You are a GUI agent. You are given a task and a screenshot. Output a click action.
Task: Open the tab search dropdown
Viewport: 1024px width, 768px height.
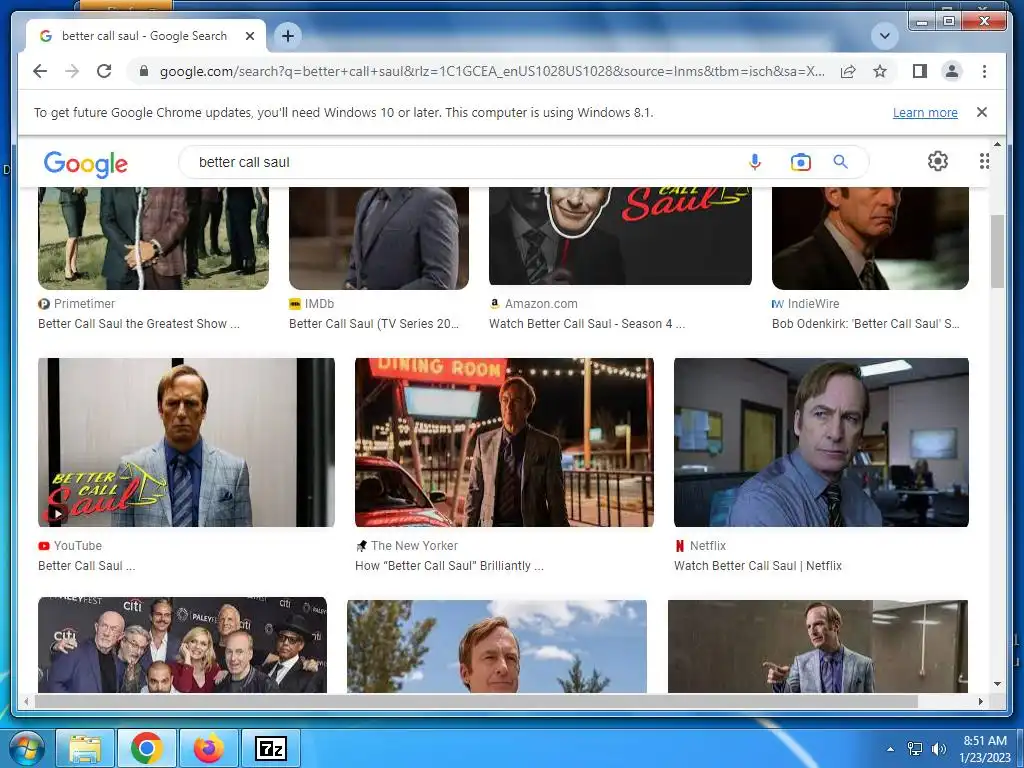pyautogui.click(x=885, y=36)
